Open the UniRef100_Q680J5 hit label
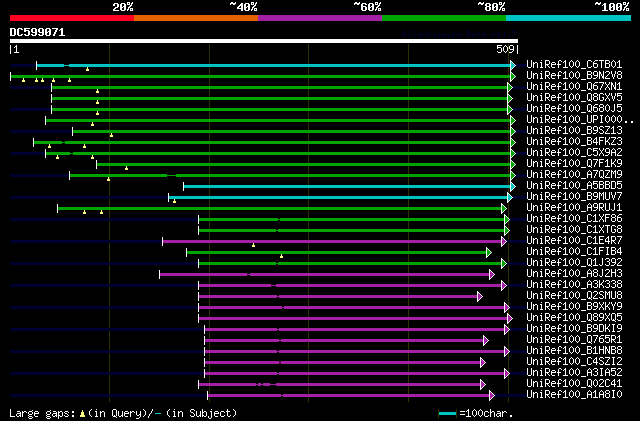640x421 pixels. (x=574, y=109)
